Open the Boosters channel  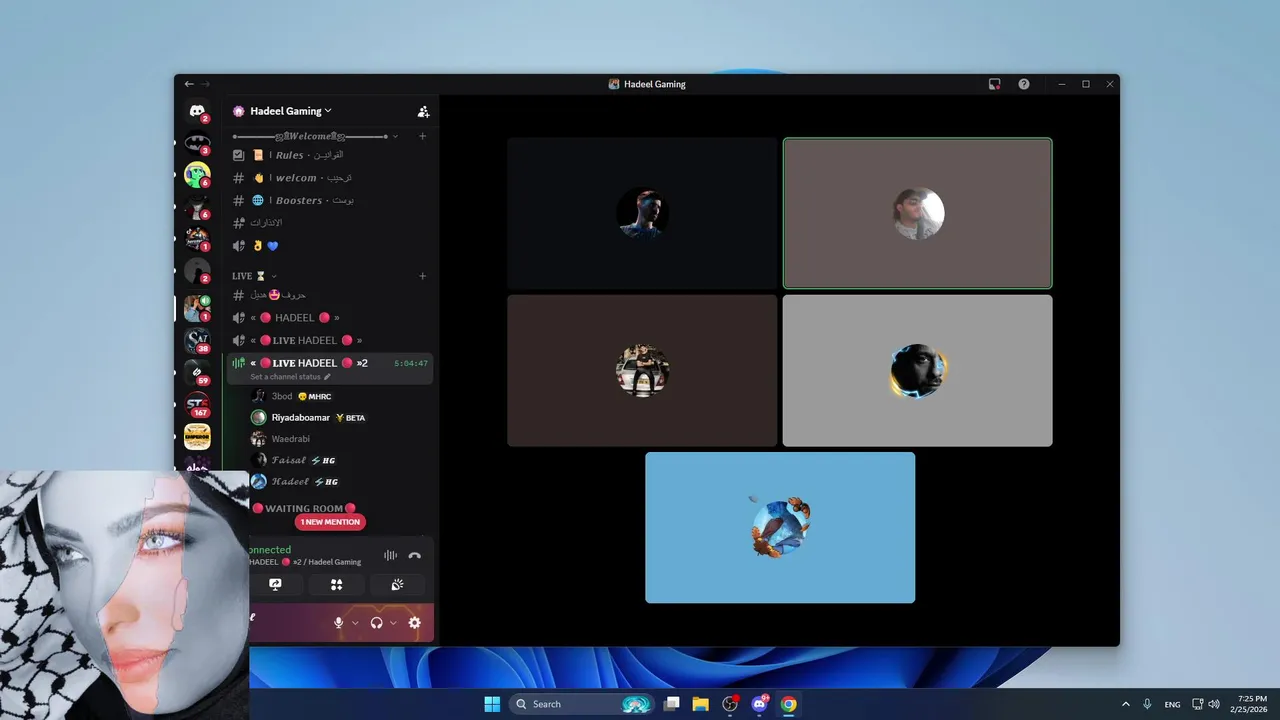330,200
